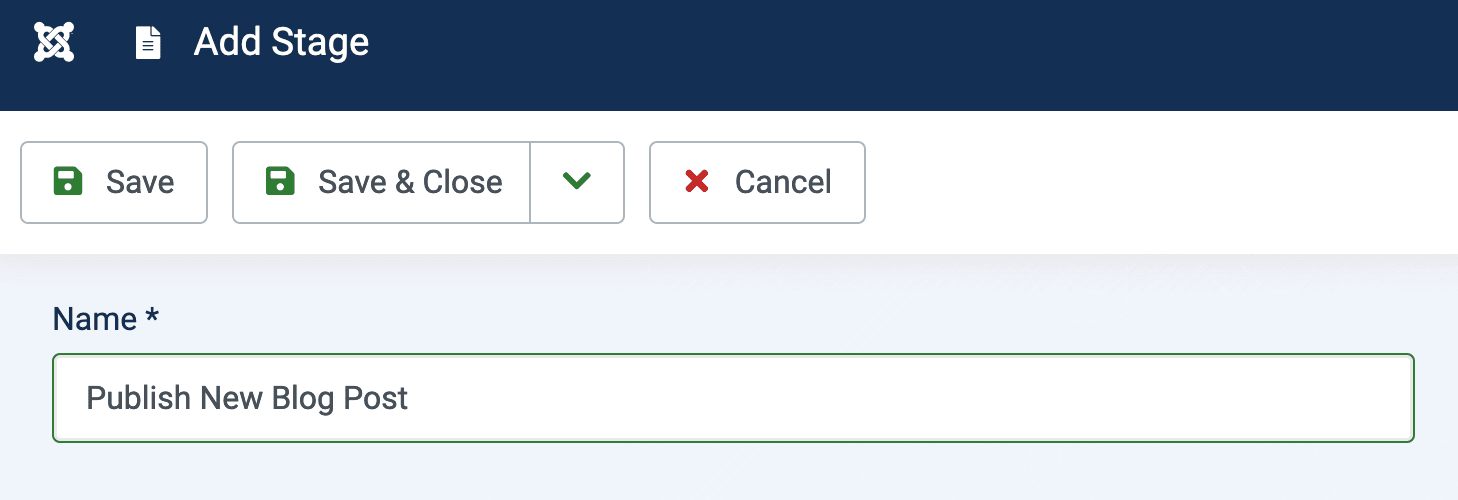Click the Save text label in toolbar
The height and width of the screenshot is (500, 1458).
[x=140, y=182]
